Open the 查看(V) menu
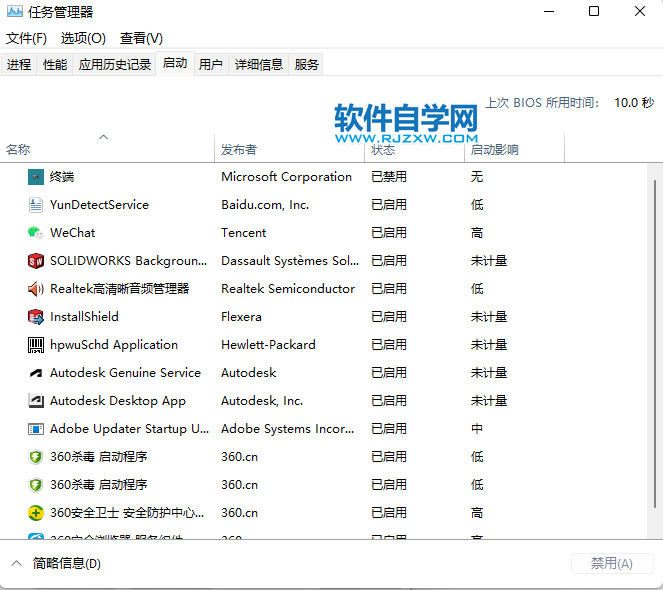Screen dimensions: 663x590 click(x=141, y=38)
